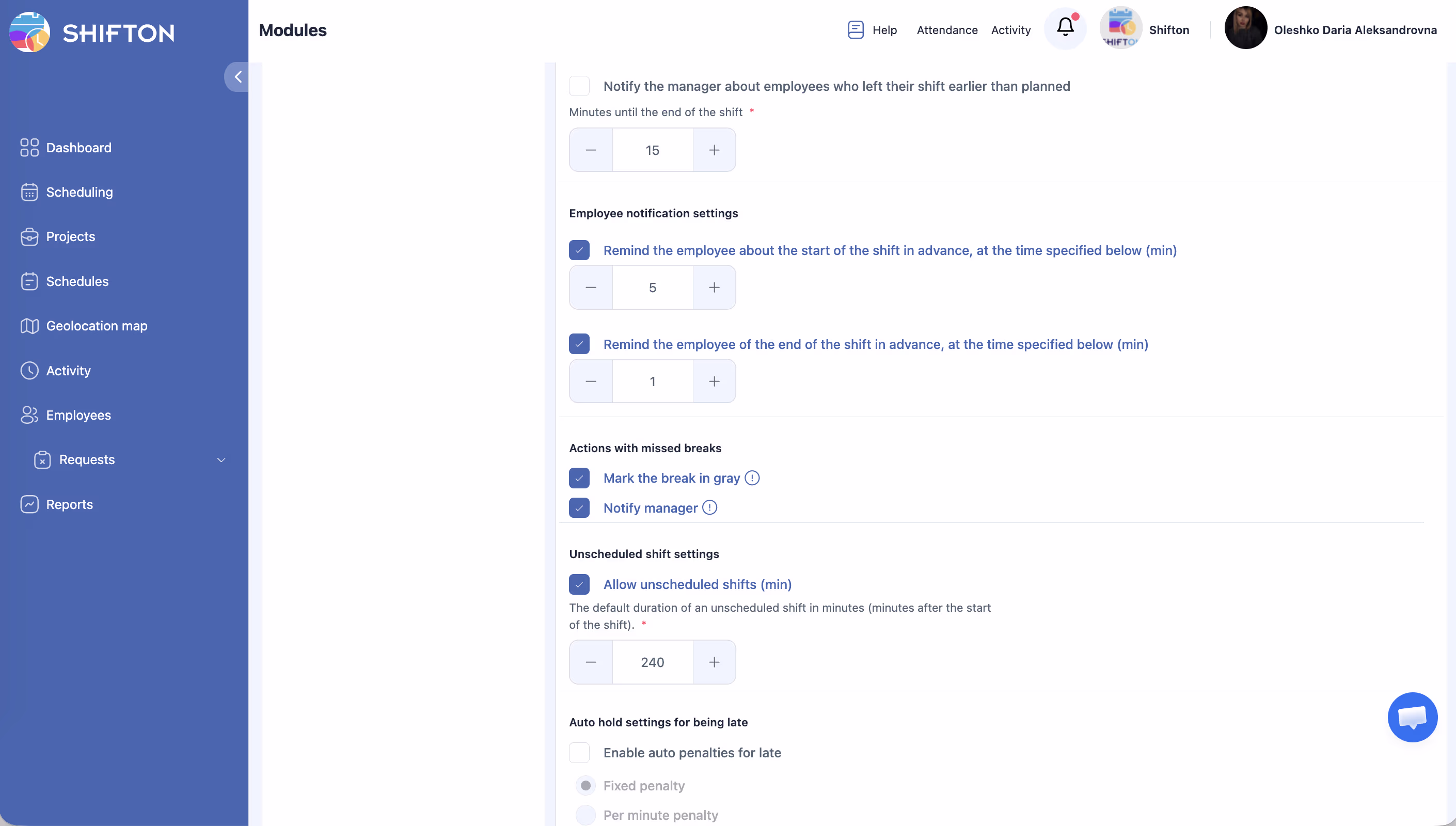
Task: Expand the Requests submenu chevron
Action: point(221,460)
